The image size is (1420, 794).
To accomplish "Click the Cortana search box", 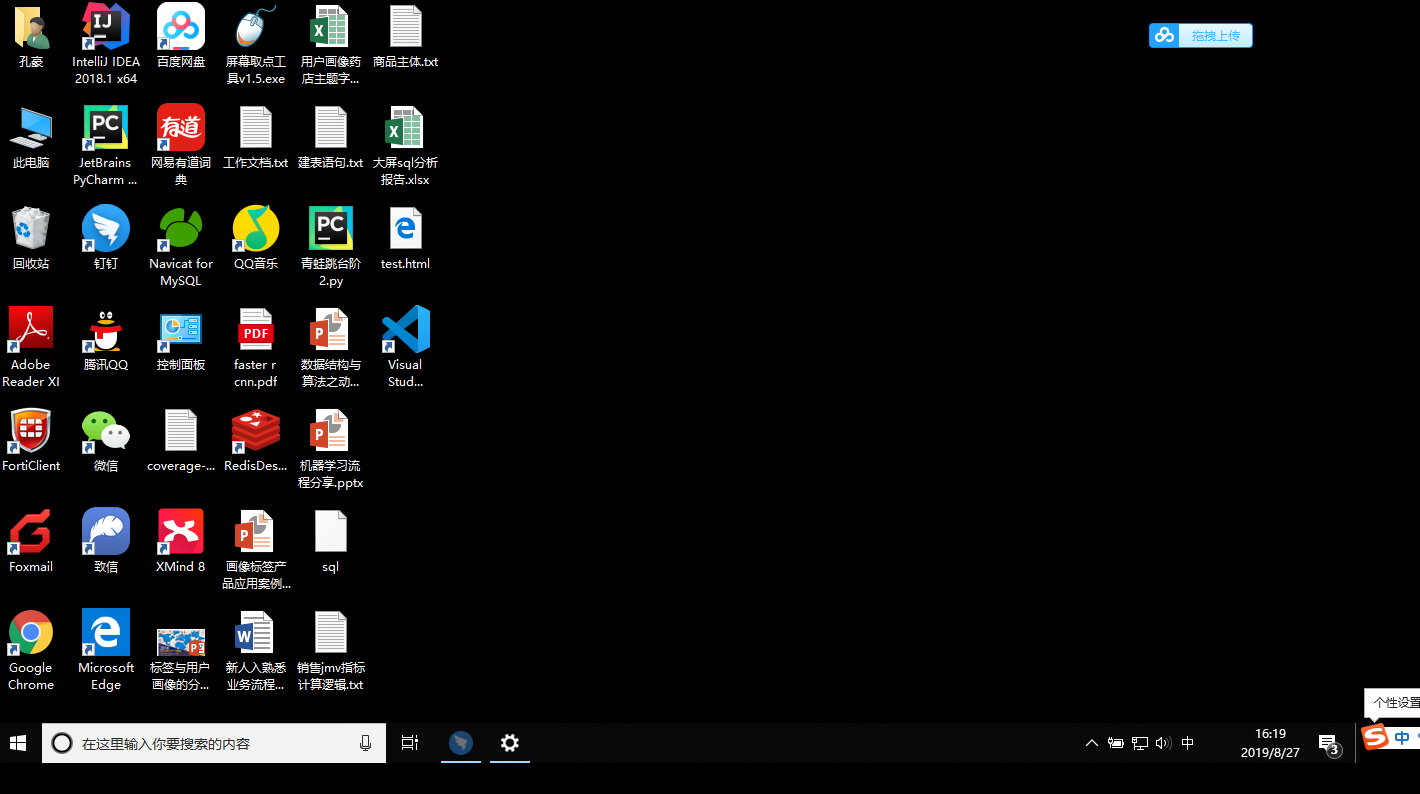I will point(214,743).
